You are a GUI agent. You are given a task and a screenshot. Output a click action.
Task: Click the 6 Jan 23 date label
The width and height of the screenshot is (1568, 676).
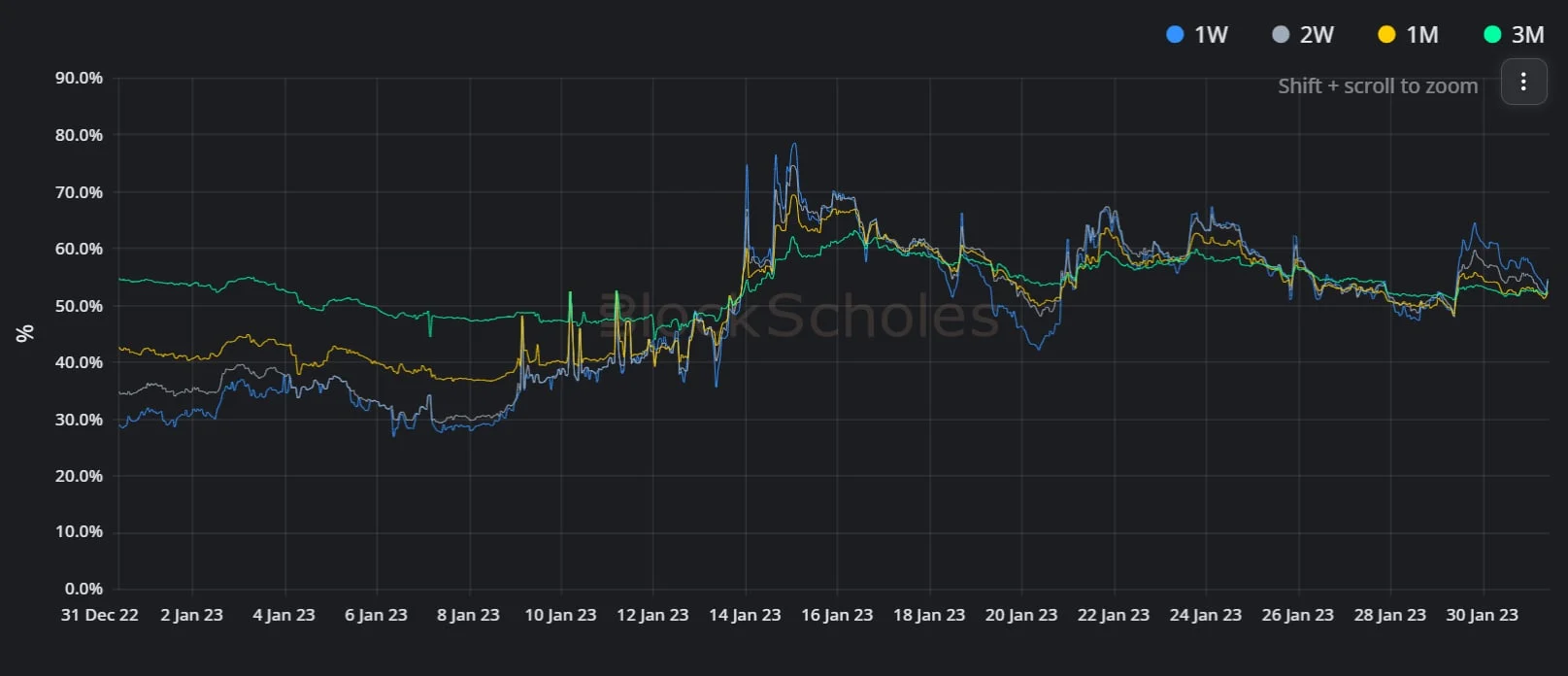click(376, 615)
